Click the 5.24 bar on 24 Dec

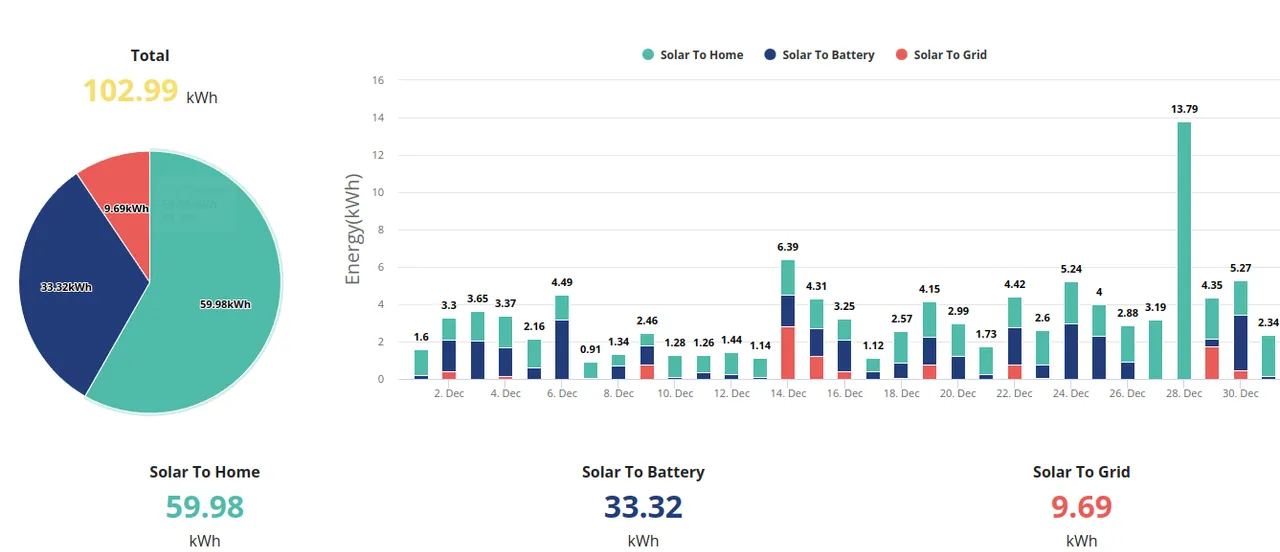click(1071, 330)
